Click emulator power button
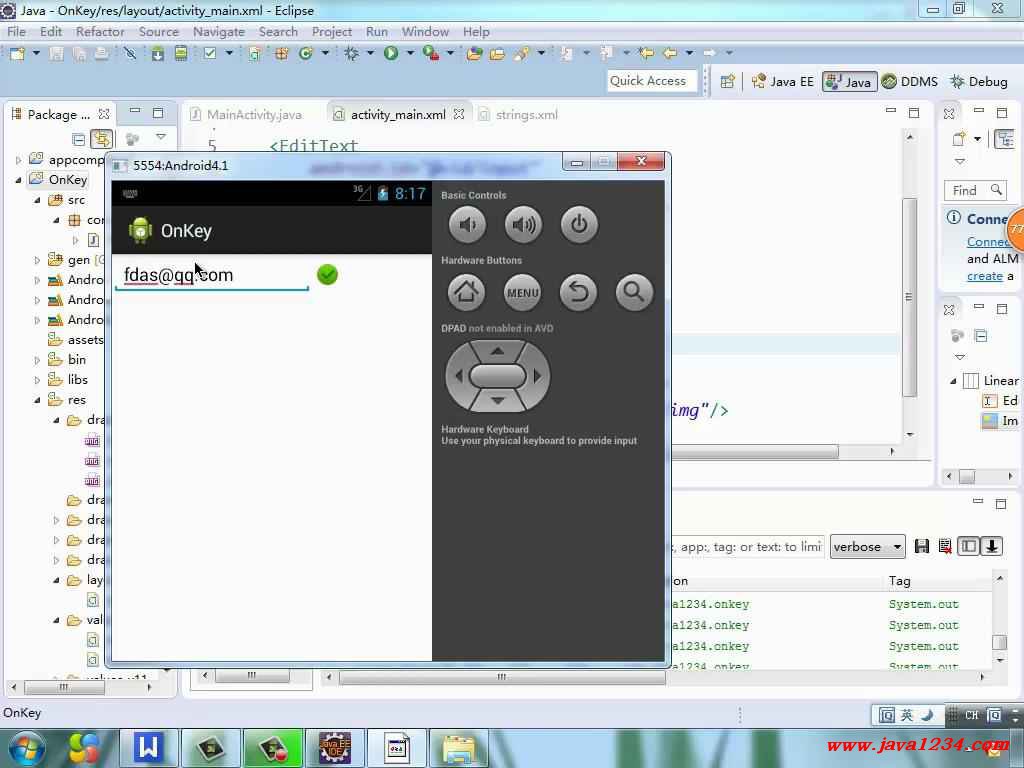This screenshot has height=768, width=1024. pyautogui.click(x=579, y=225)
